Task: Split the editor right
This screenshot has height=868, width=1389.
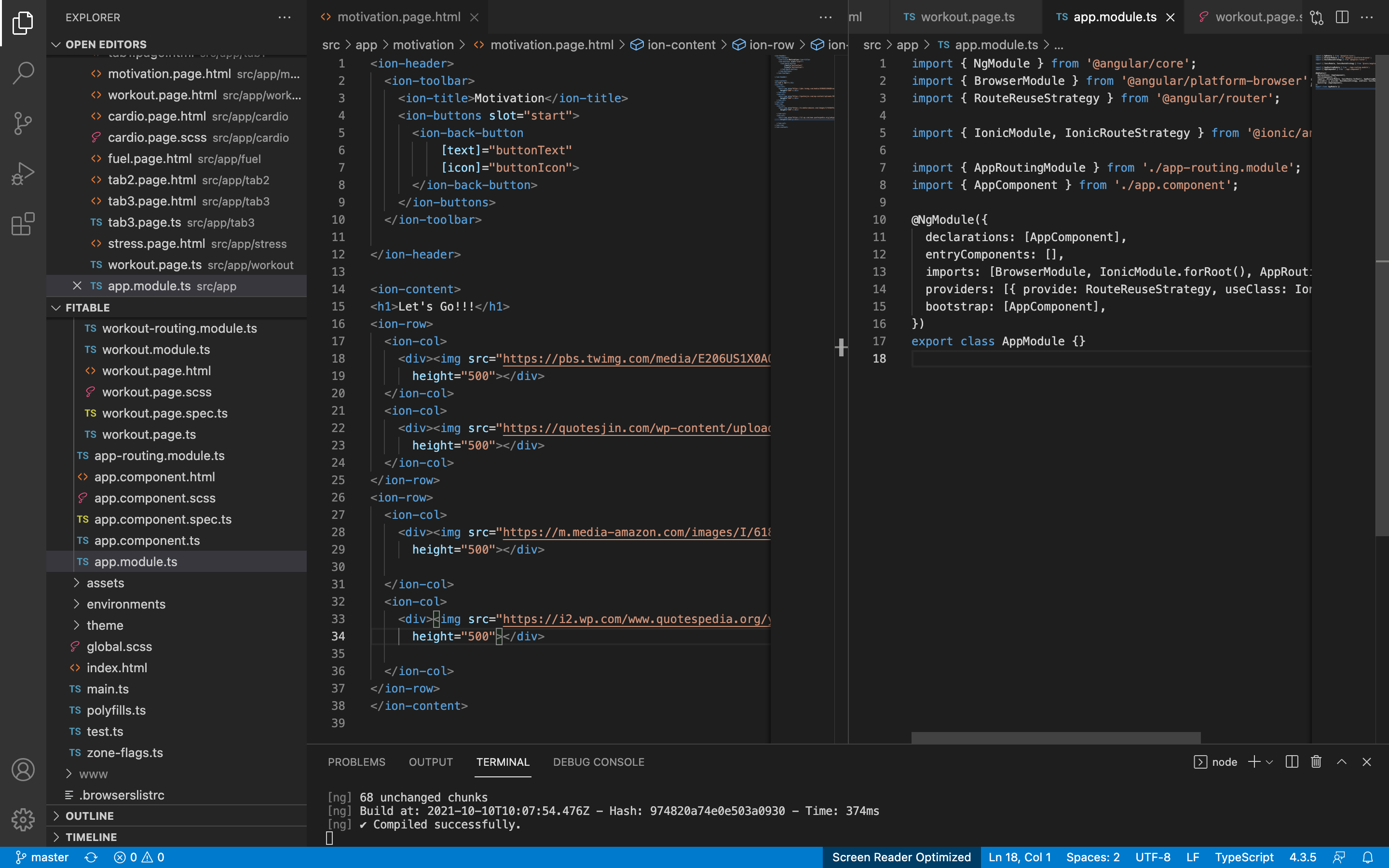Action: point(1342,17)
